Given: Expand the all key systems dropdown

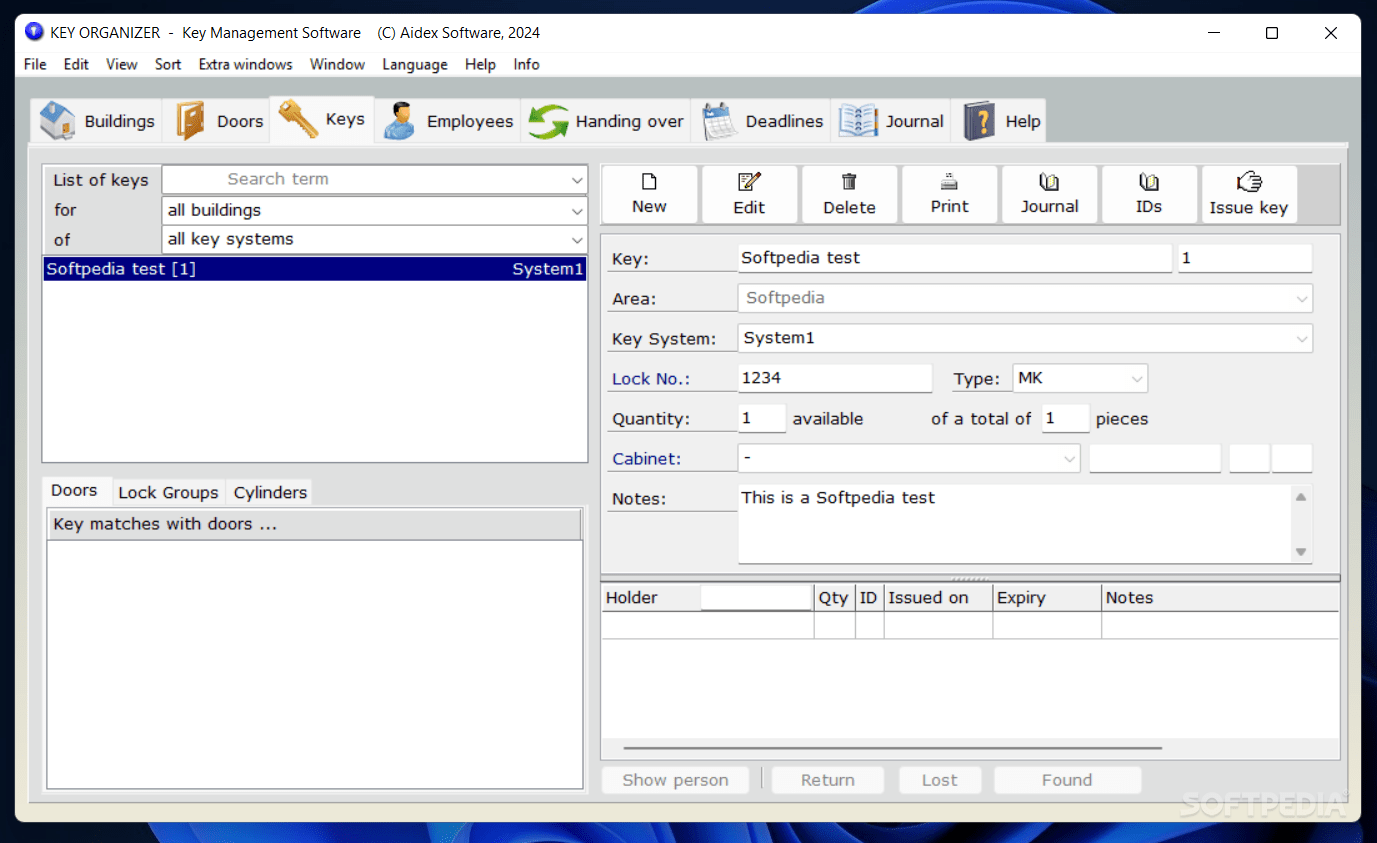Looking at the screenshot, I should [577, 239].
